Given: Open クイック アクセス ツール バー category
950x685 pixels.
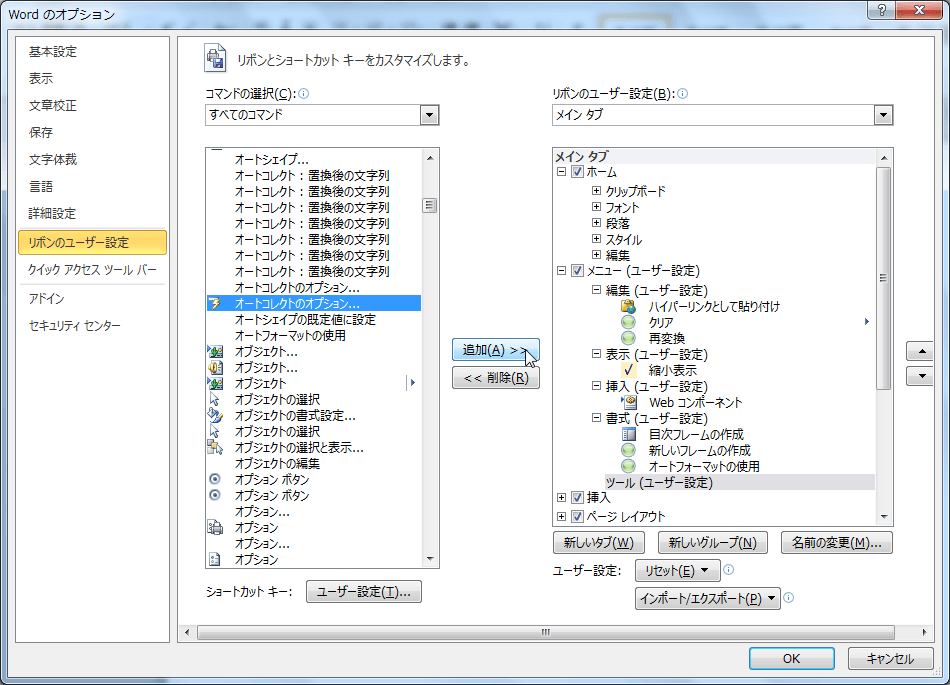Looking at the screenshot, I should point(92,270).
